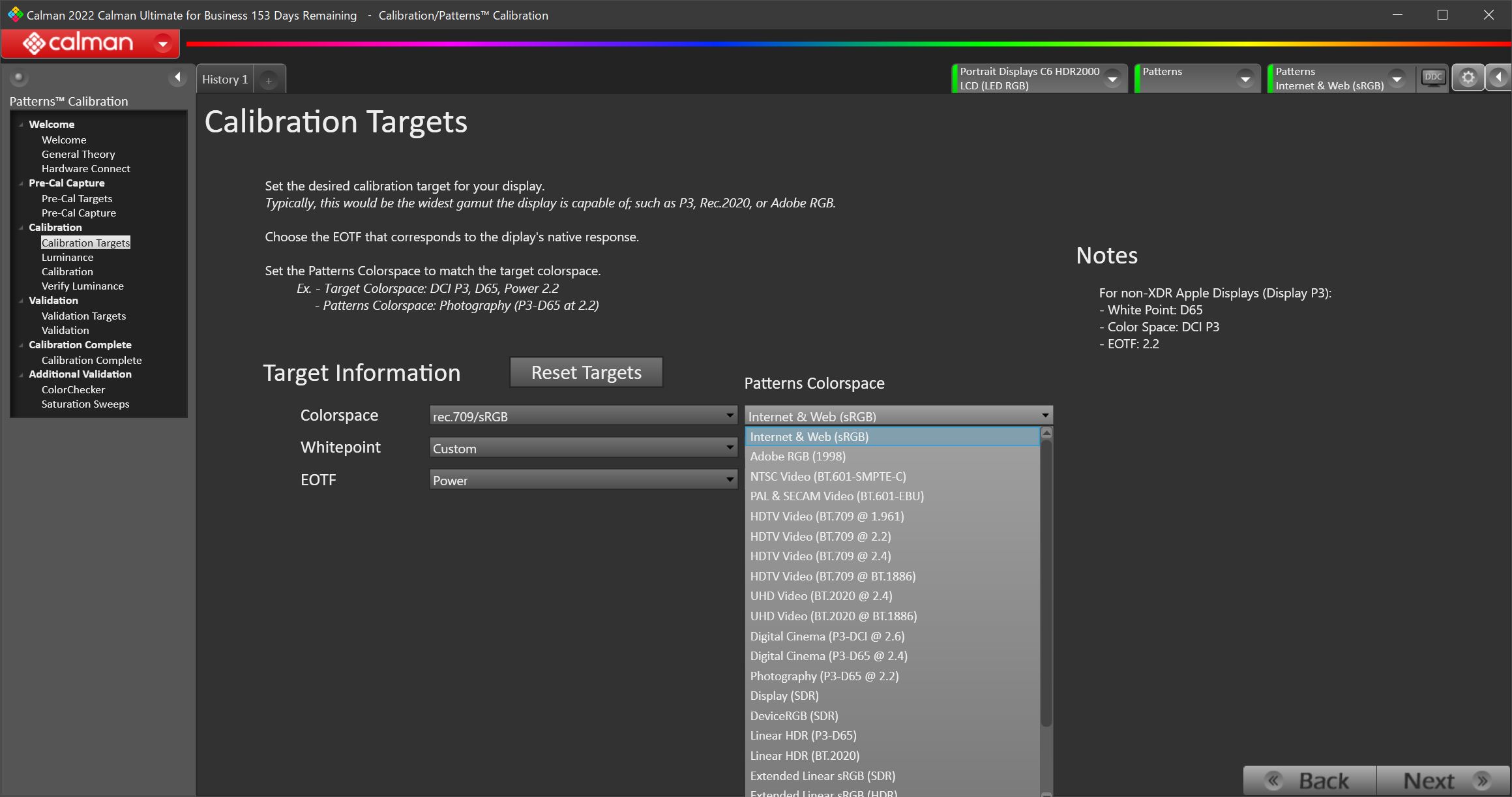Pick DeviceRGB (SDR) option
The height and width of the screenshot is (797, 1512).
point(892,716)
